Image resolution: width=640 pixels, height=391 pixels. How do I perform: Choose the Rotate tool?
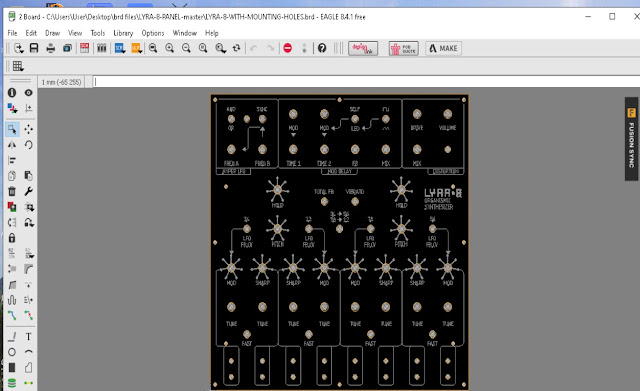28,145
